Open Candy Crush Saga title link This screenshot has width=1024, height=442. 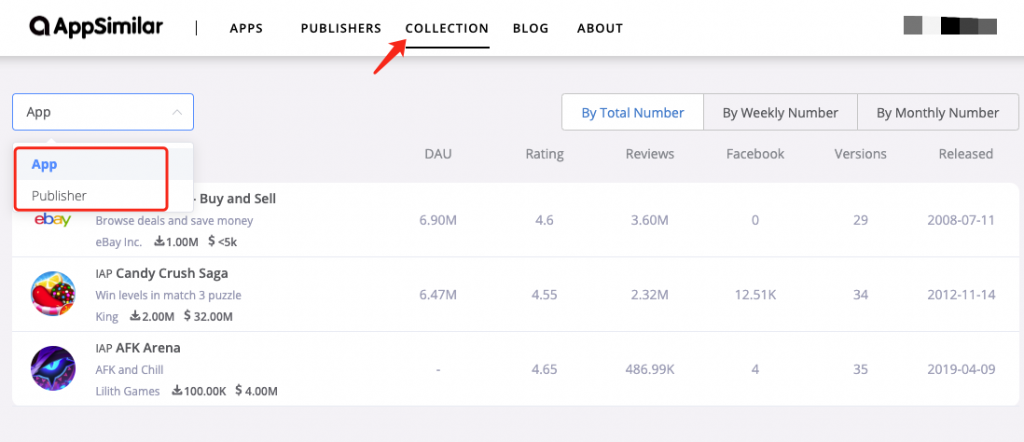coord(172,274)
